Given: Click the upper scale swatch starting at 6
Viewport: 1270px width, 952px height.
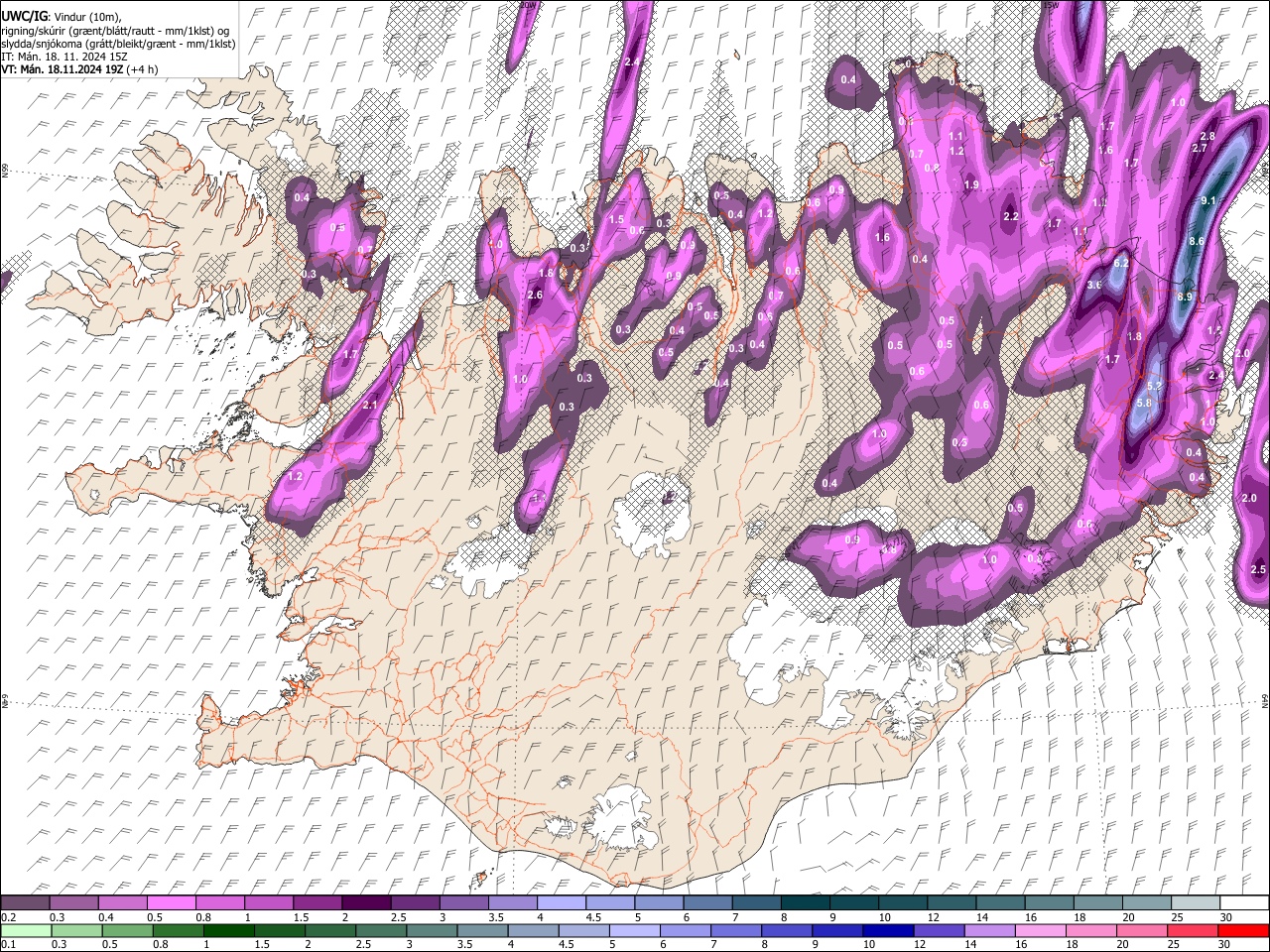Looking at the screenshot, I should click(x=708, y=903).
